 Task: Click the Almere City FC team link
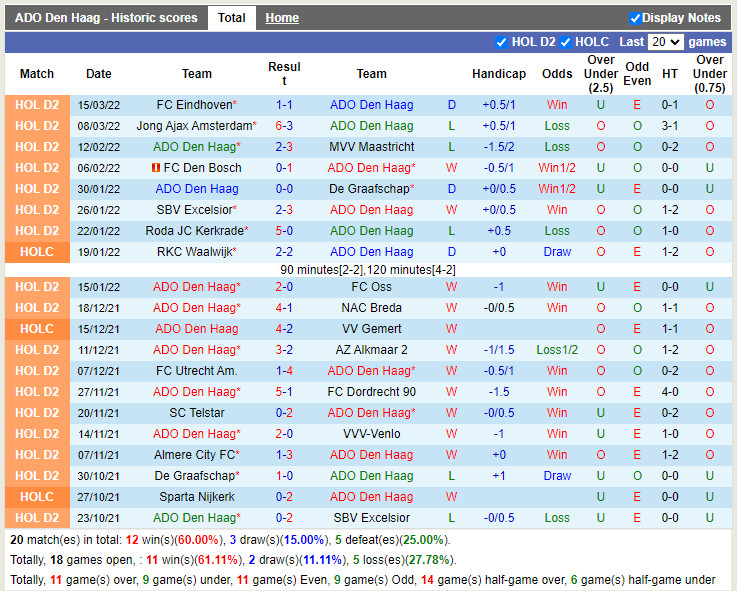194,455
